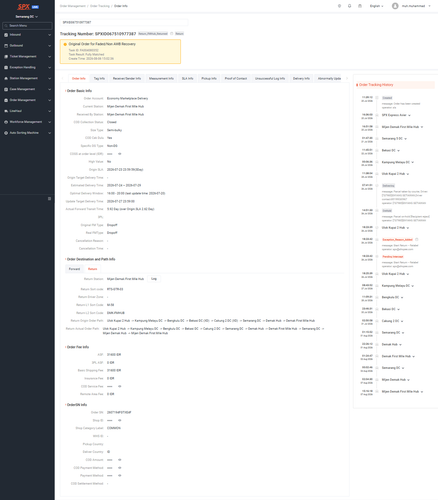
Task: Click the Search Menu input field
Action: [27, 26]
